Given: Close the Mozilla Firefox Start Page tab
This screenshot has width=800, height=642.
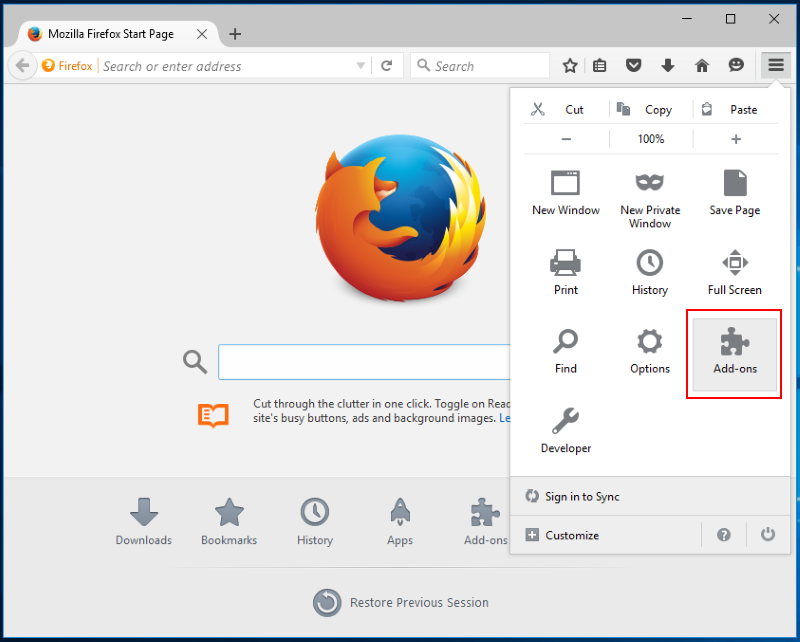Looking at the screenshot, I should tap(202, 34).
